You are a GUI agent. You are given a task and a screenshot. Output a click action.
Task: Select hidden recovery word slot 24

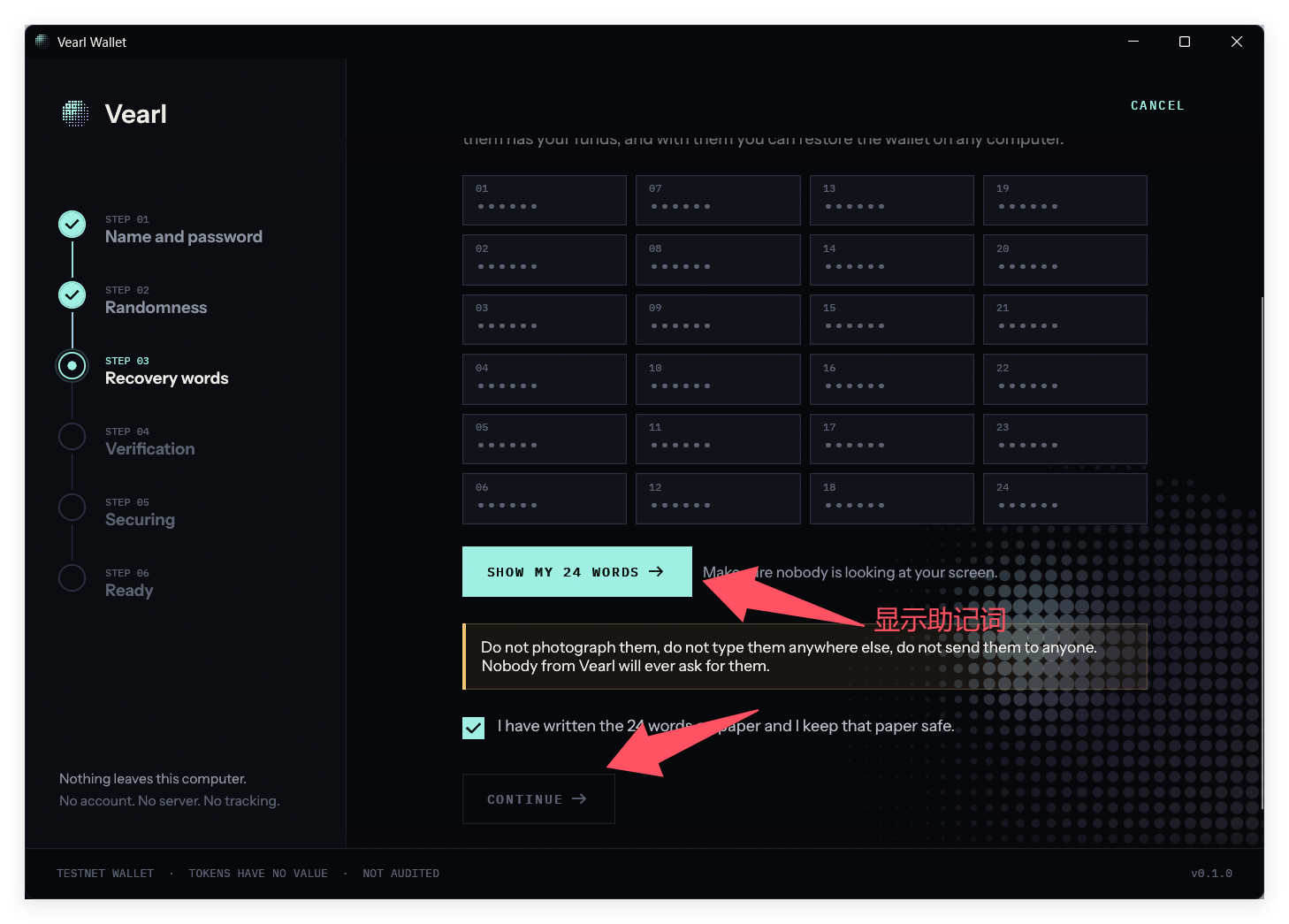pos(1065,499)
